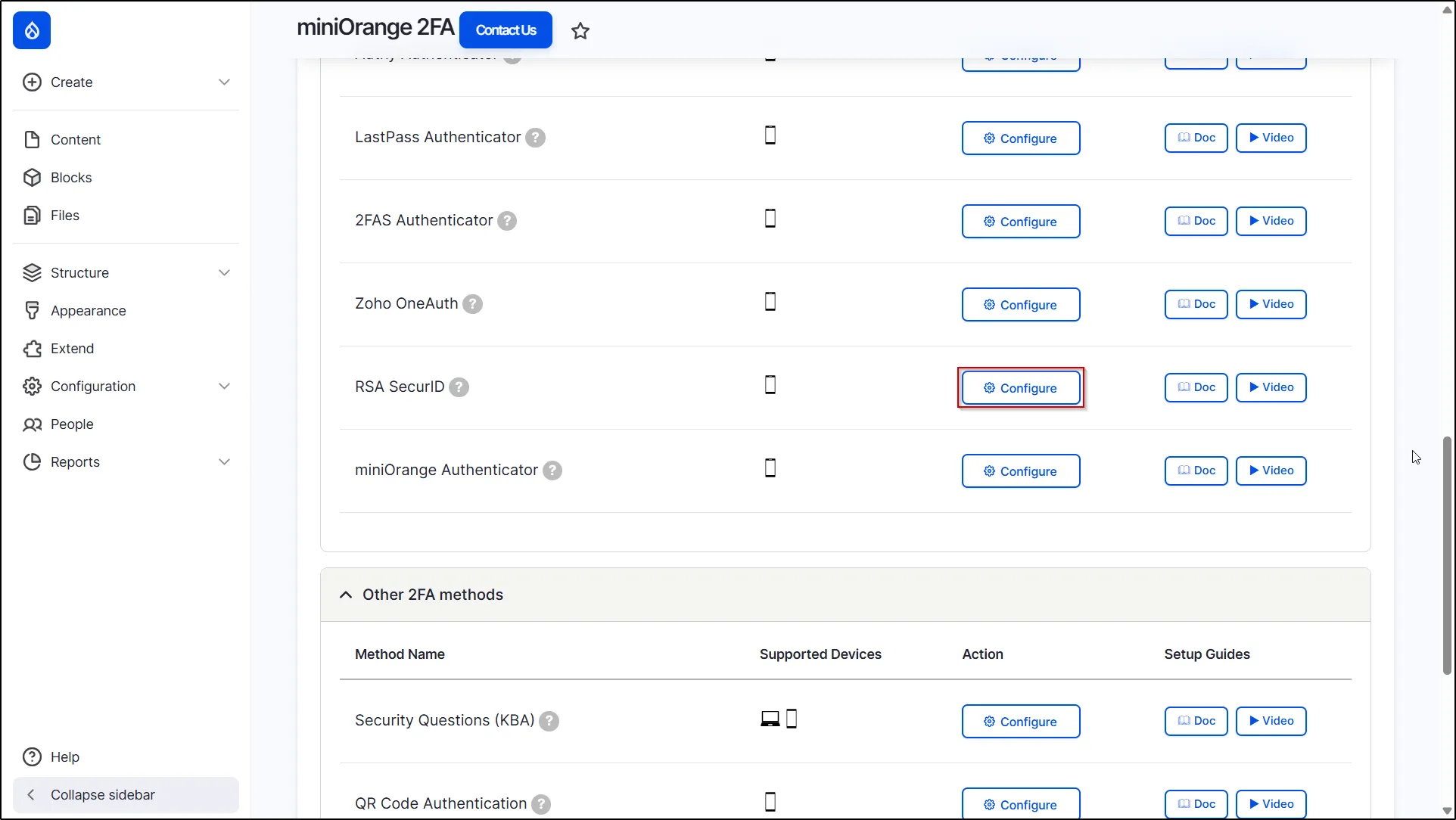This screenshot has height=820, width=1456.
Task: Click the Contact Us button
Action: click(x=506, y=30)
